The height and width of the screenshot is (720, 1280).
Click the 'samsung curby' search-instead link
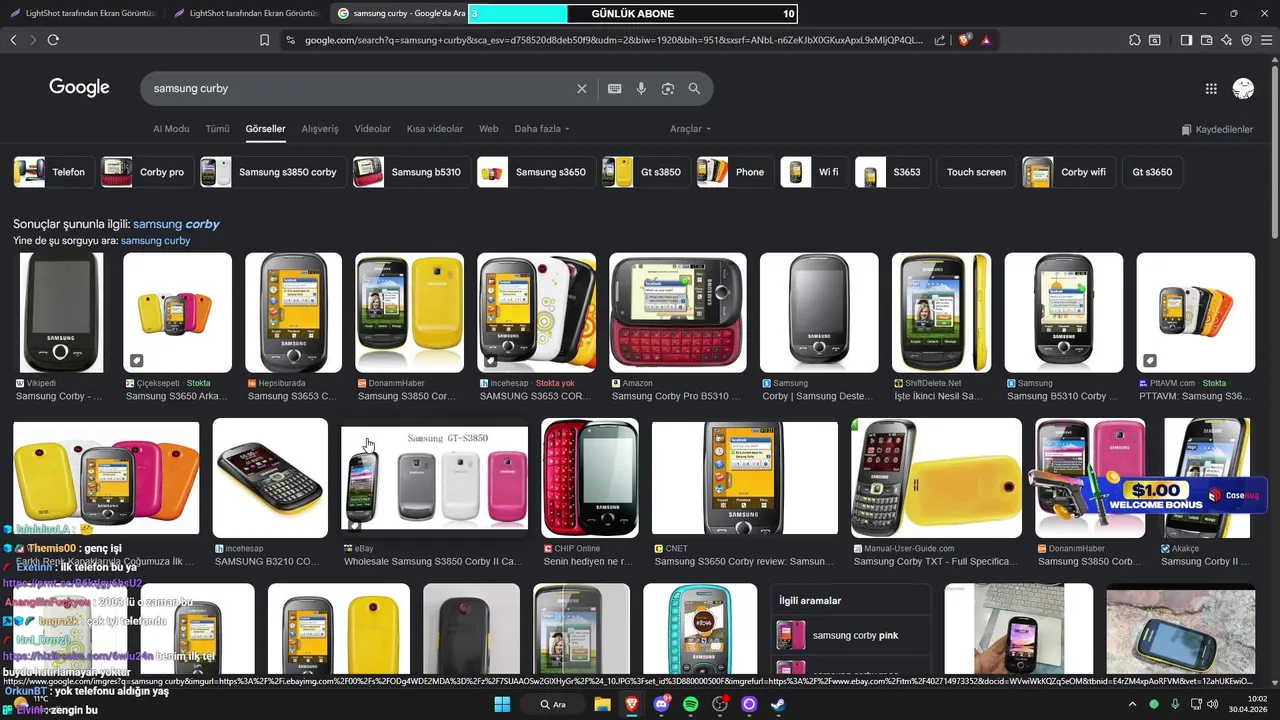tap(155, 241)
